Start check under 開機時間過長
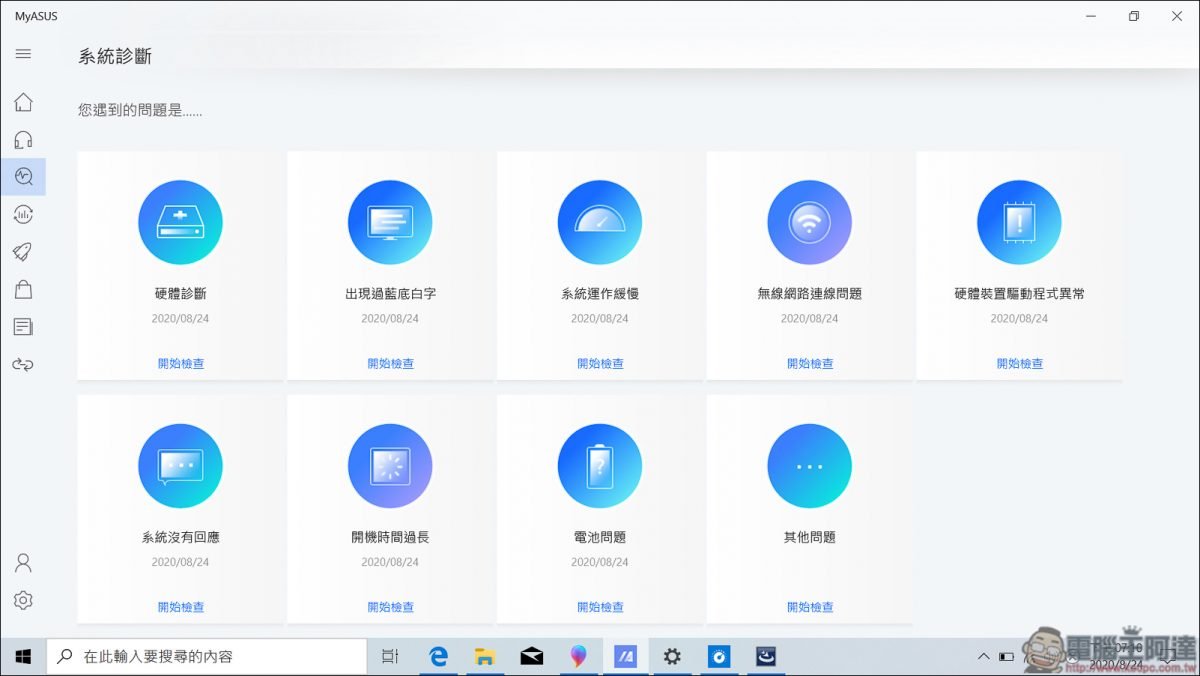This screenshot has width=1200, height=676. point(390,607)
